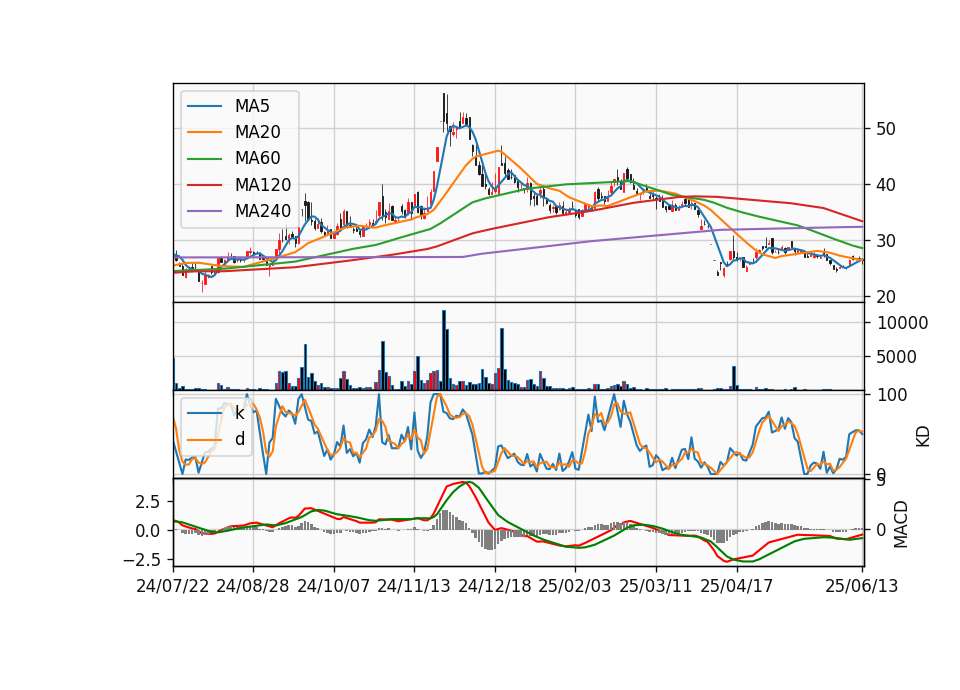Image resolution: width=960 pixels, height=690 pixels.
Task: Click the purple MA240 legend line sample
Action: (x=204, y=211)
